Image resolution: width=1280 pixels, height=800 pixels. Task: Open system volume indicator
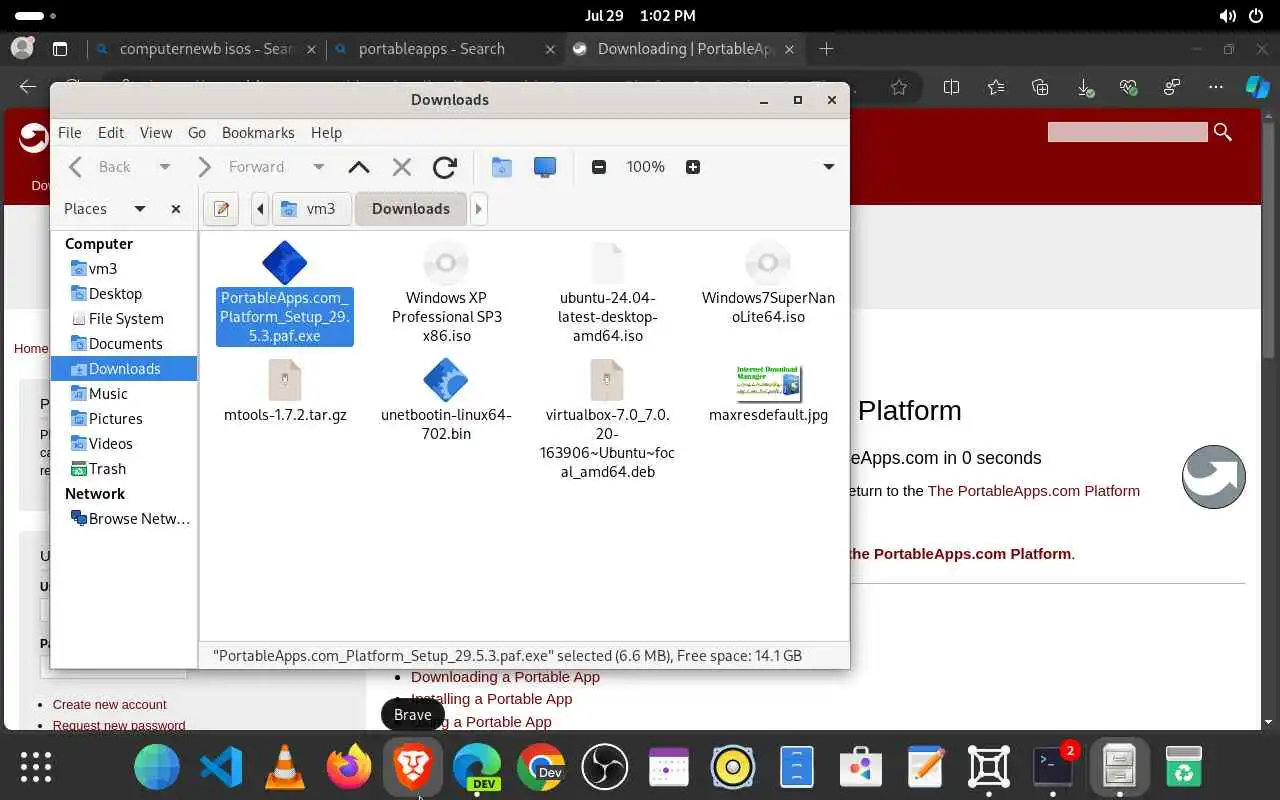(x=1227, y=16)
